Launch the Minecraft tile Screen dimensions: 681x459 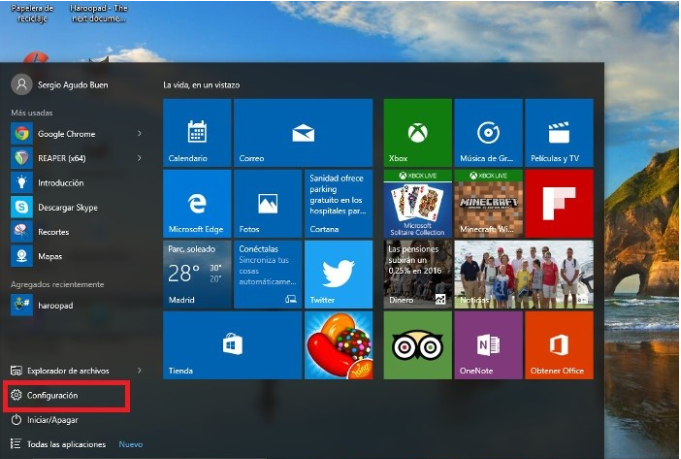[x=489, y=204]
